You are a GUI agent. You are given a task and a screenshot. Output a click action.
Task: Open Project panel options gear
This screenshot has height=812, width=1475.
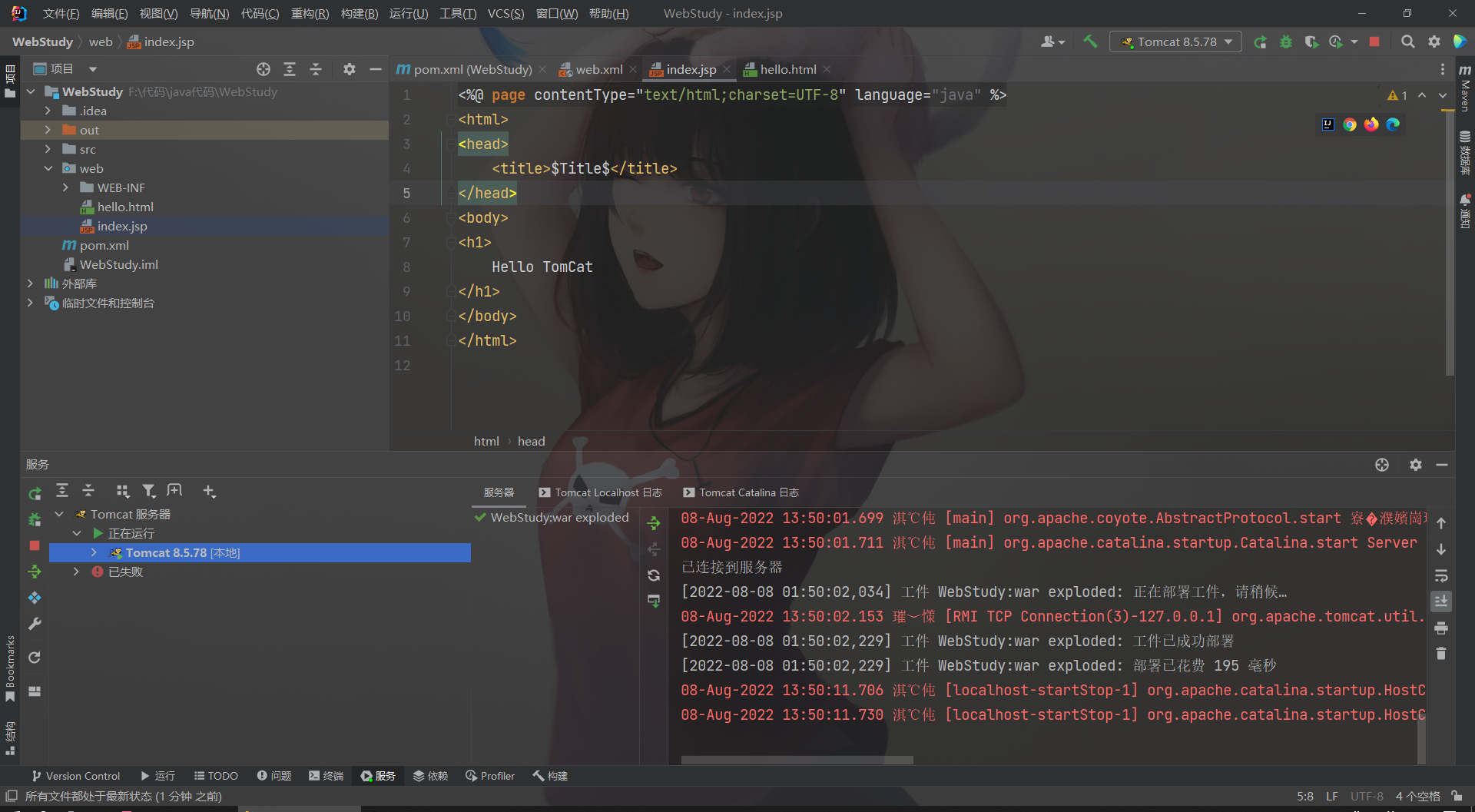(350, 69)
